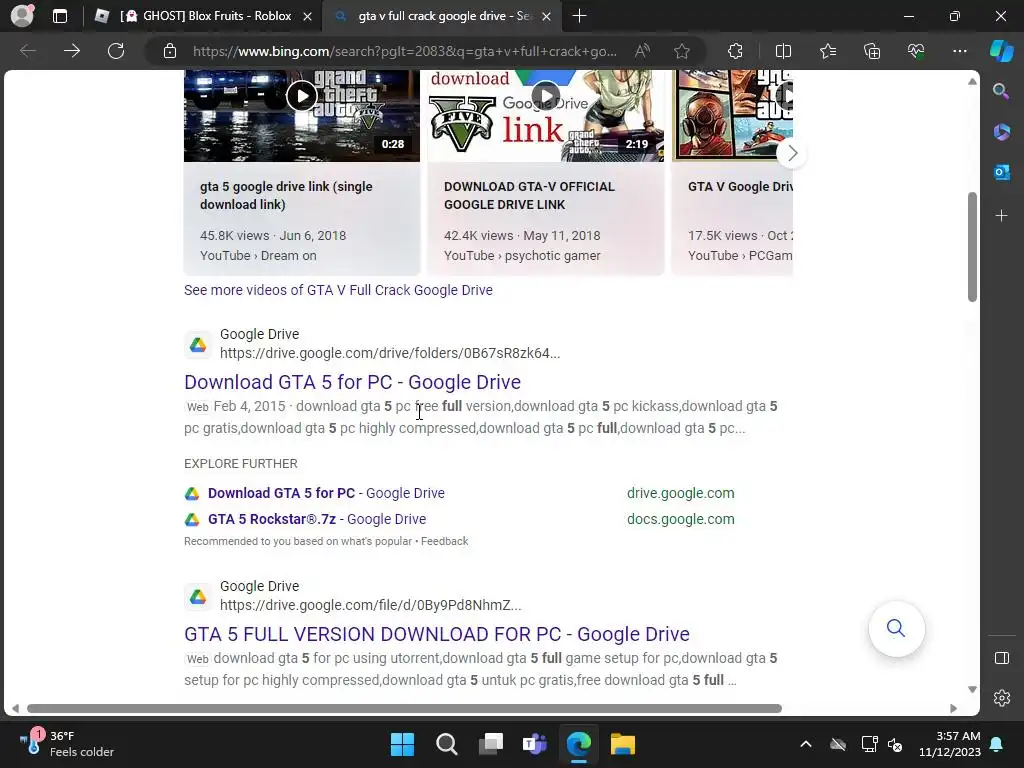Click the drive.google.com/file/d URL text
This screenshot has width=1024, height=768.
(370, 605)
